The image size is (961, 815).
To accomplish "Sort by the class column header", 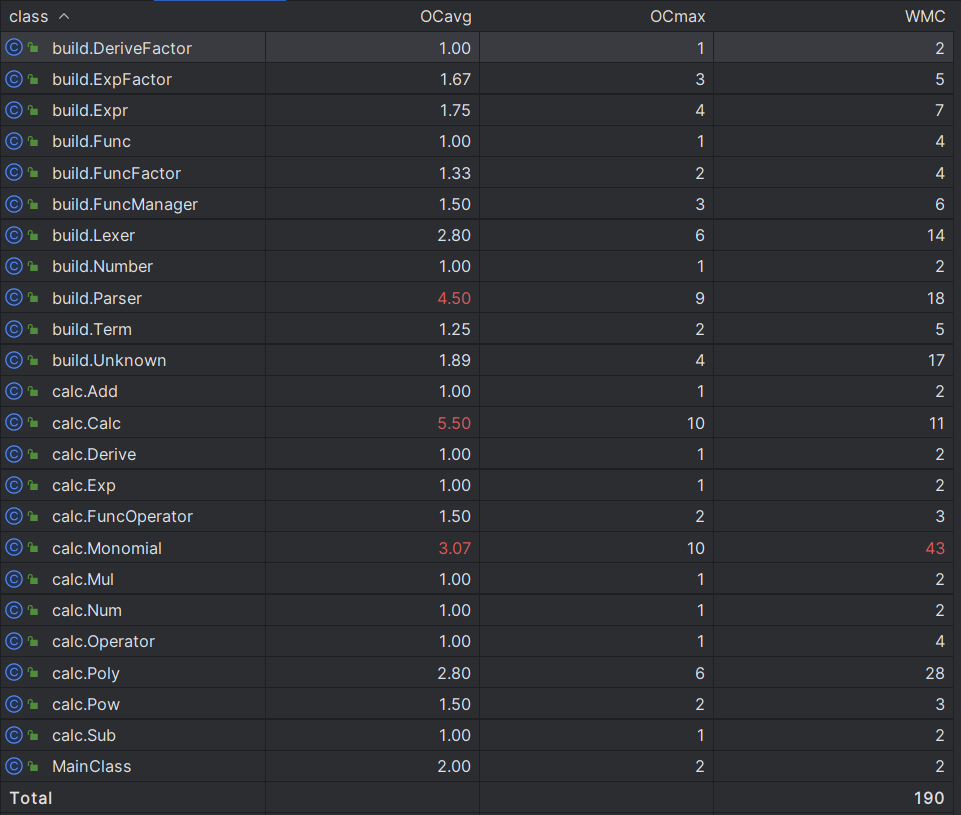I will [29, 17].
